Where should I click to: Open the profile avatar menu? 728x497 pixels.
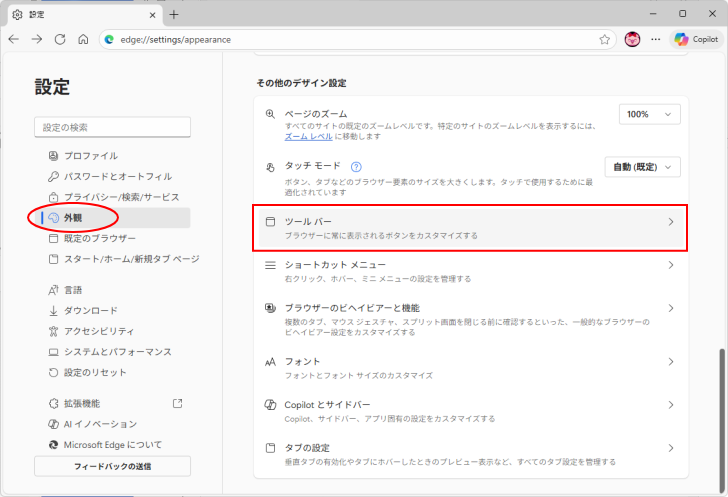(632, 39)
